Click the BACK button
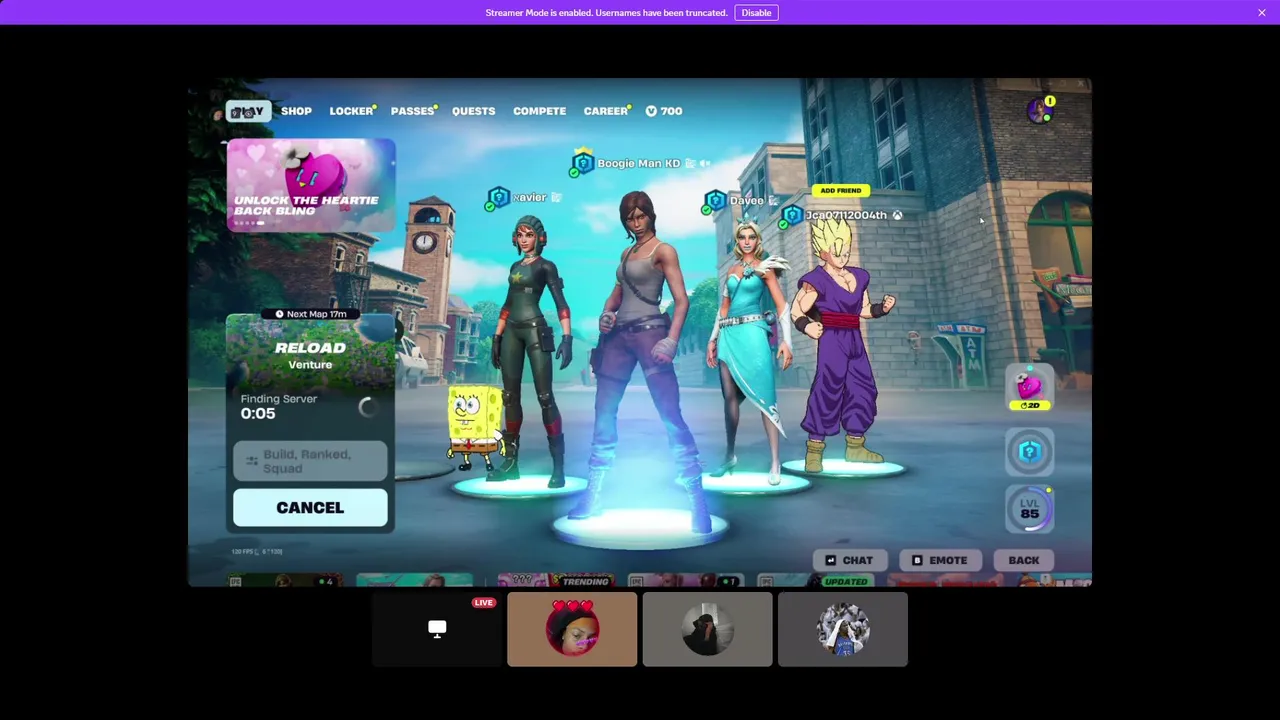Viewport: 1280px width, 720px height. click(x=1023, y=560)
